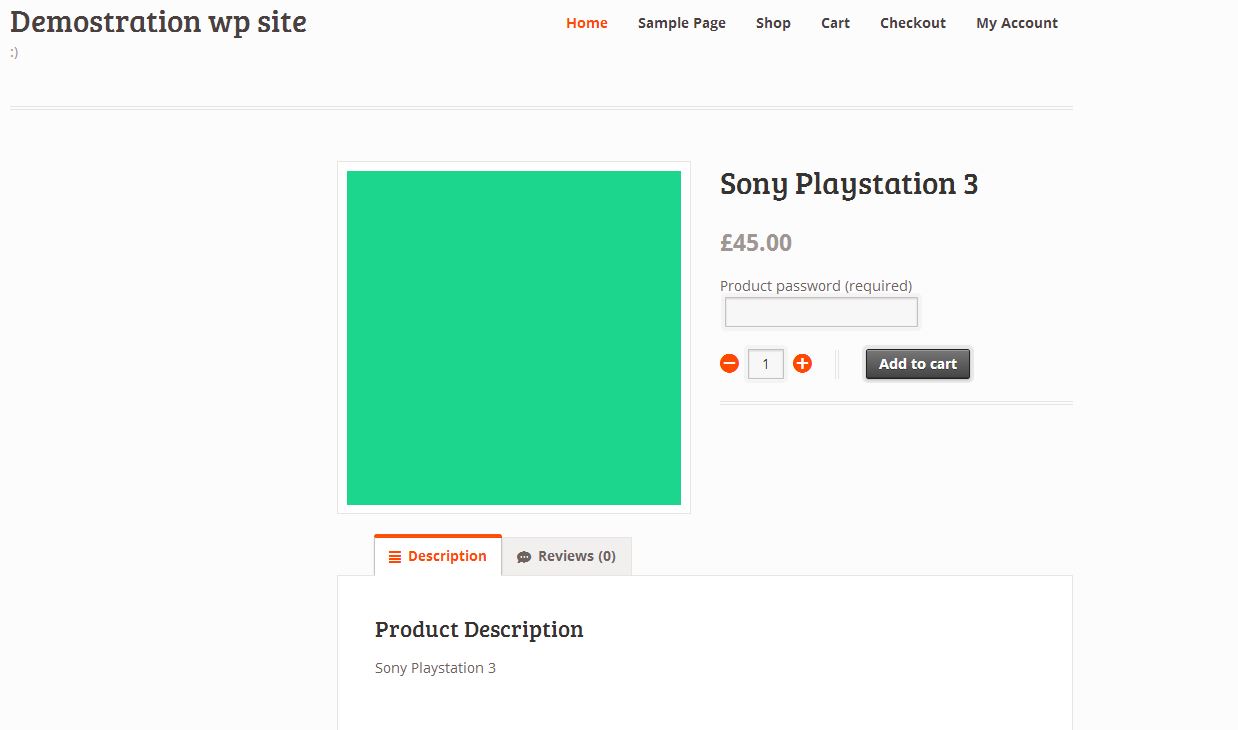Open the green product image thumbnail

pos(514,338)
